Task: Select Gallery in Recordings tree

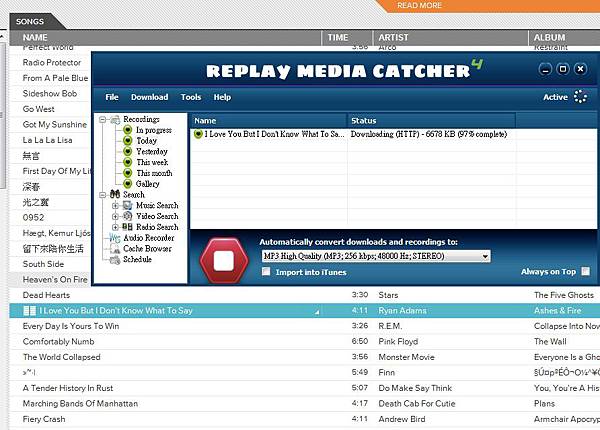Action: (148, 184)
